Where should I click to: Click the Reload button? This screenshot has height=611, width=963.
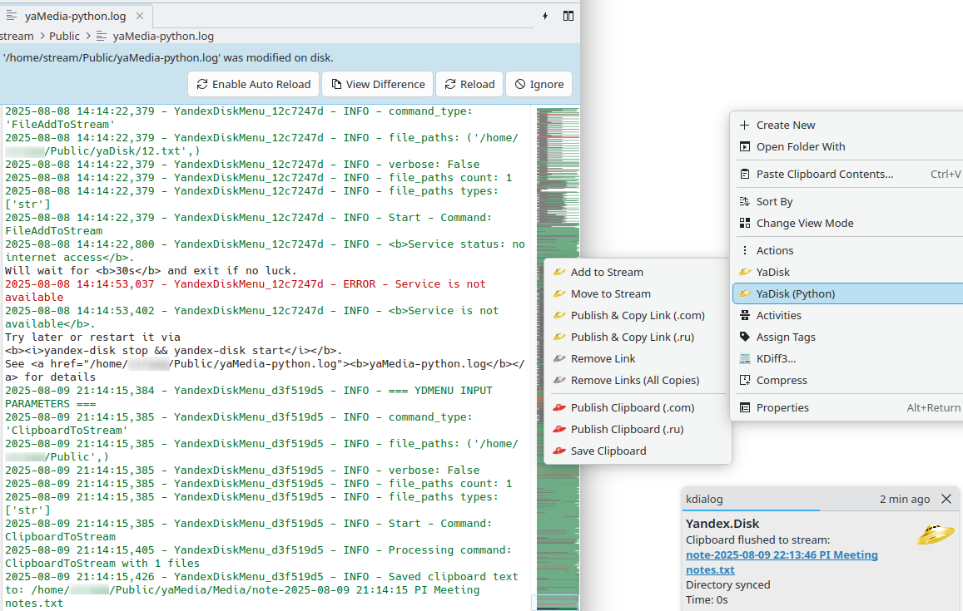[x=470, y=84]
